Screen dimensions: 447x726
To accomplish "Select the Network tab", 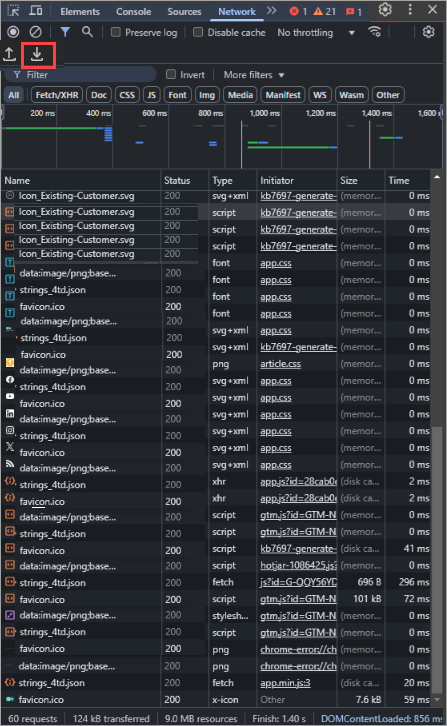I will (x=237, y=12).
